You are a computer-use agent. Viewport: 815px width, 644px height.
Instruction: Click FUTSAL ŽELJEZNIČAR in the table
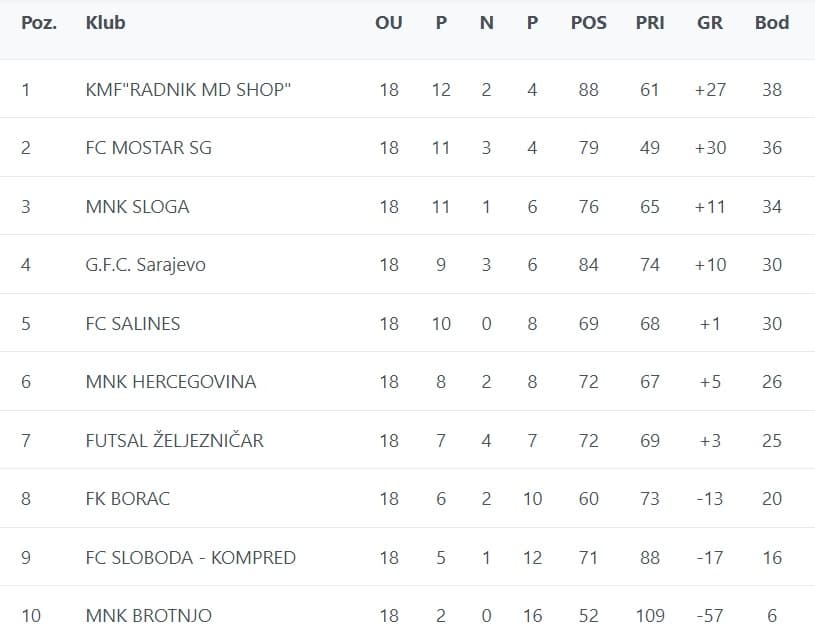[175, 441]
